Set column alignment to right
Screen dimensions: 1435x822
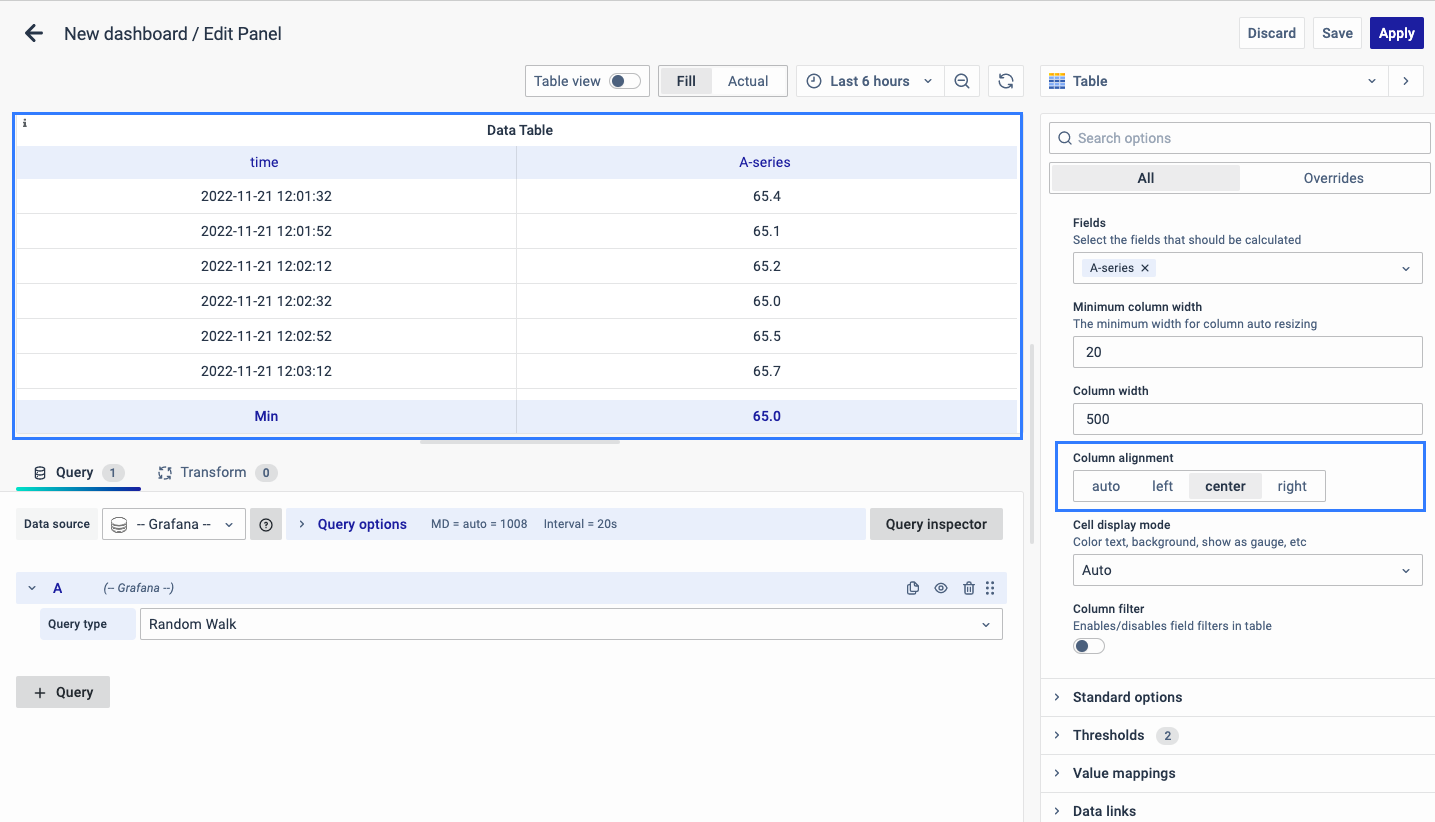point(1291,486)
